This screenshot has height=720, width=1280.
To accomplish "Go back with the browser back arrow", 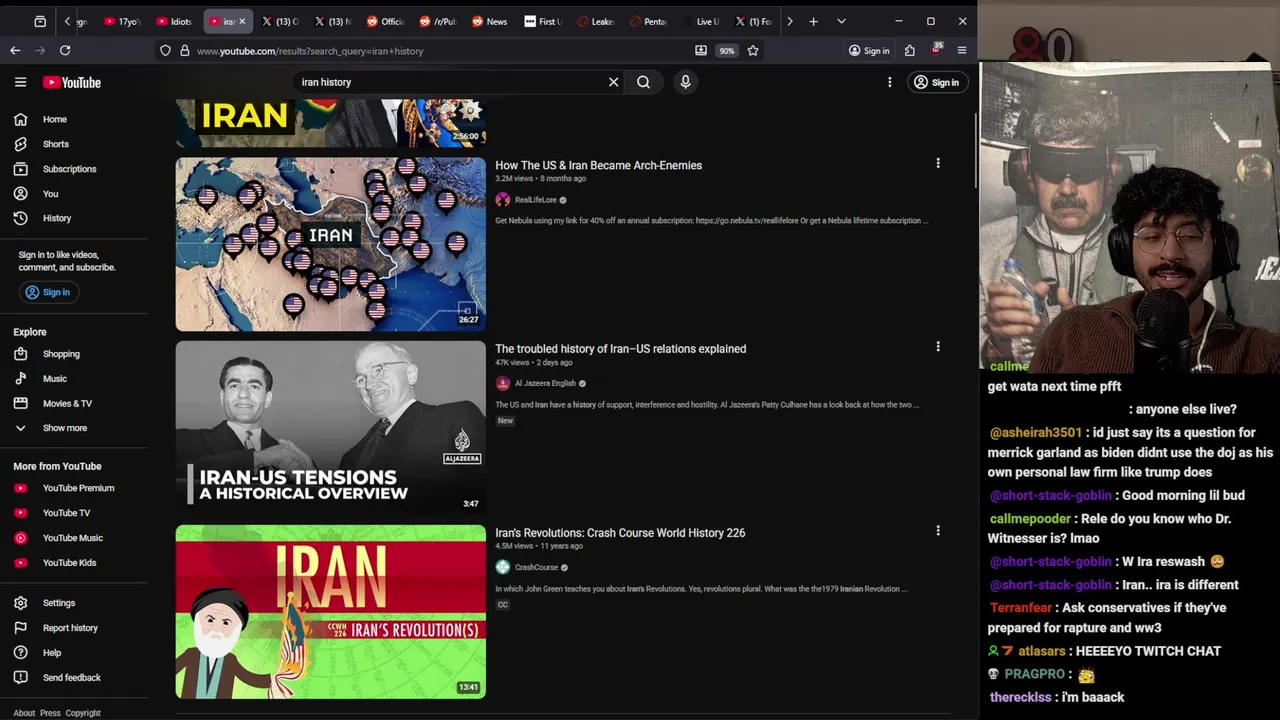I will click(15, 50).
